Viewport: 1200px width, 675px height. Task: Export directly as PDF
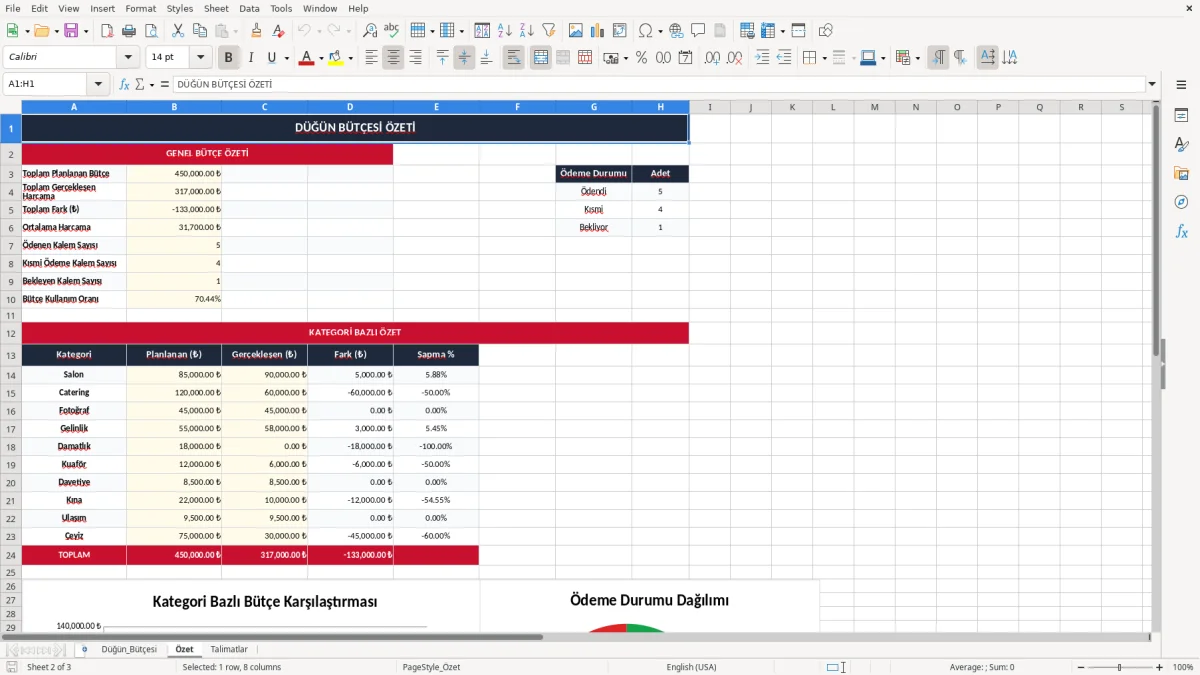[x=106, y=31]
